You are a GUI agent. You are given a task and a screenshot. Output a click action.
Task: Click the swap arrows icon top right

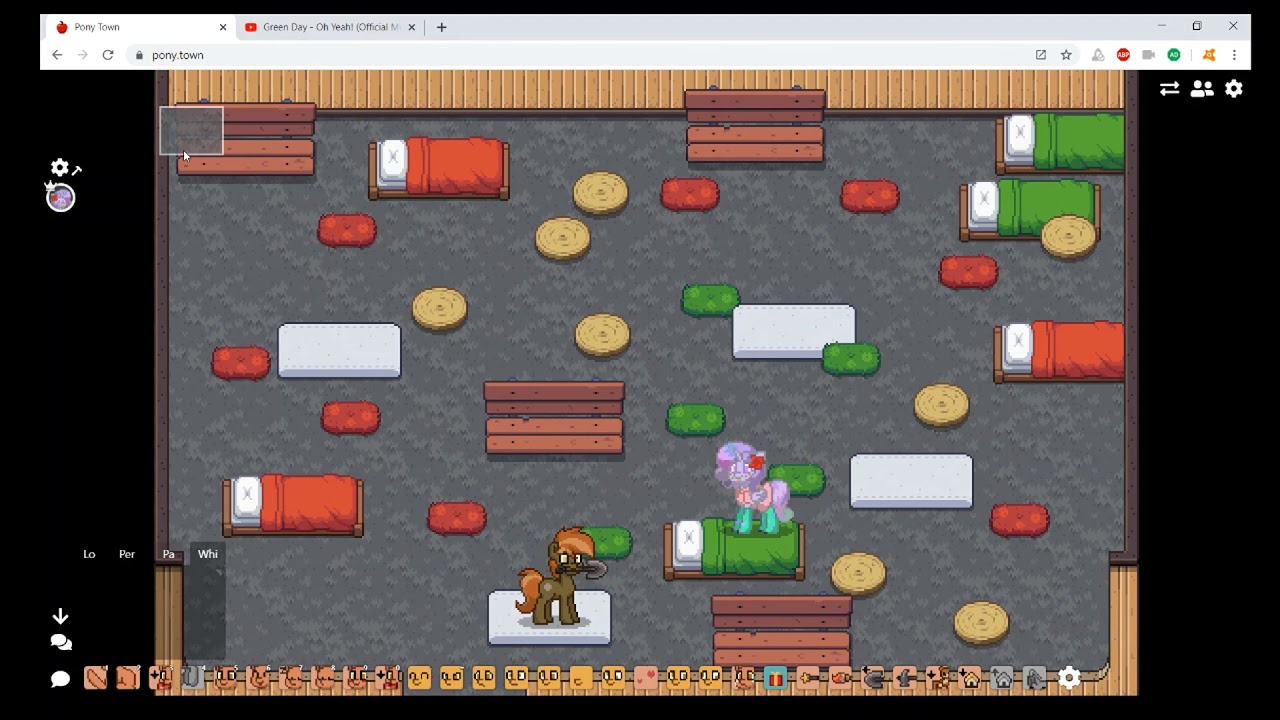tap(1169, 88)
